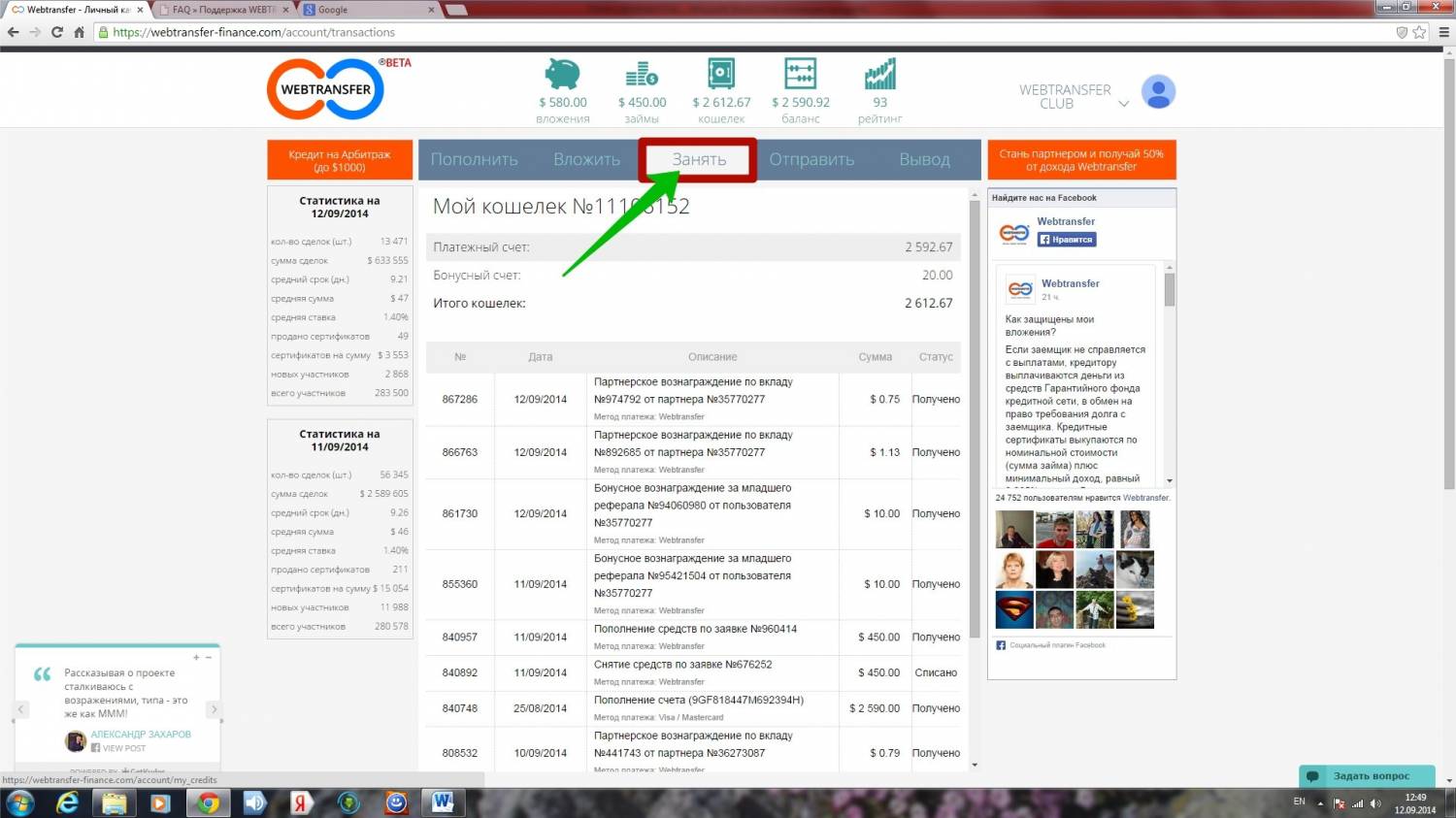Open the Пополнить tab
Viewport: 1456px width, 818px height.
pos(475,160)
